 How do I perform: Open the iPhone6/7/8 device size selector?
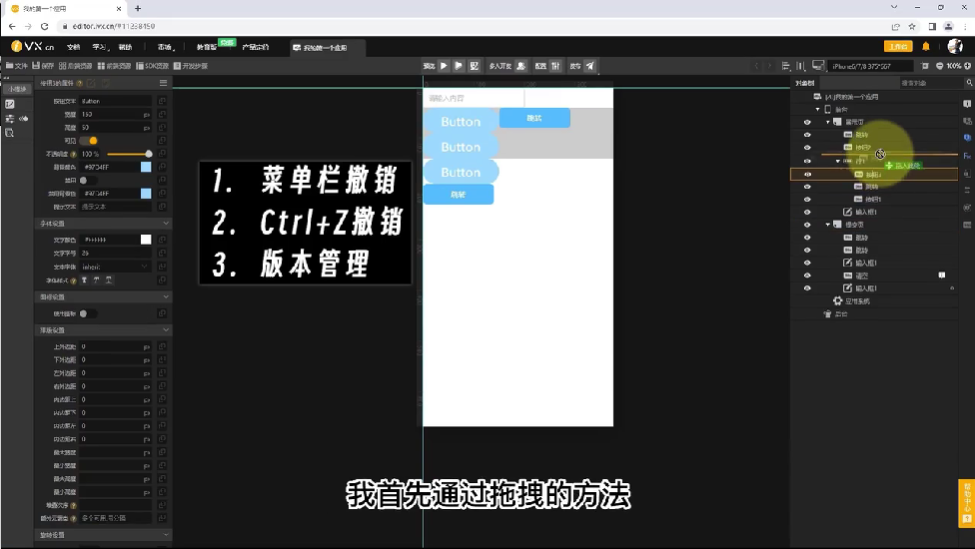click(871, 66)
